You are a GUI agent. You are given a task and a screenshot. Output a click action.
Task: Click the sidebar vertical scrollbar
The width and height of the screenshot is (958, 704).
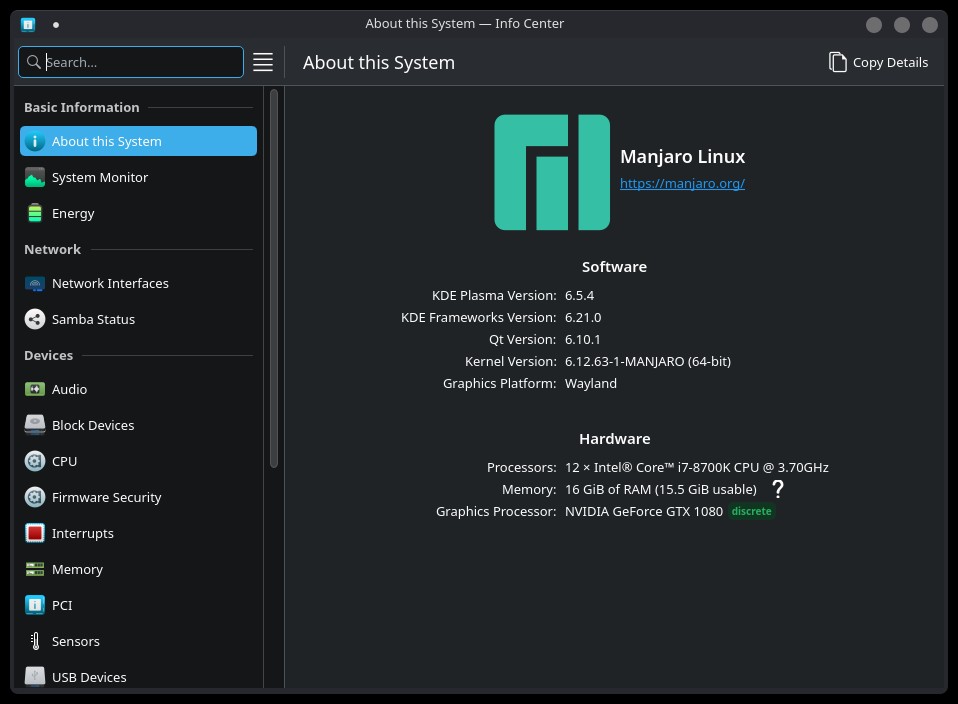(x=274, y=279)
